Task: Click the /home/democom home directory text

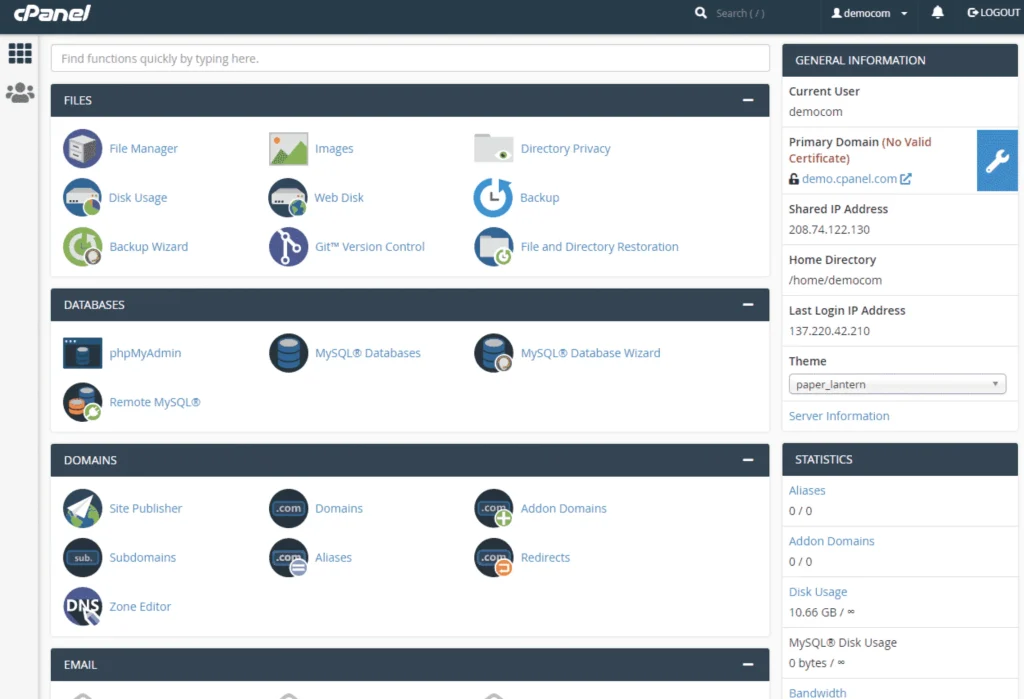Action: (x=835, y=280)
